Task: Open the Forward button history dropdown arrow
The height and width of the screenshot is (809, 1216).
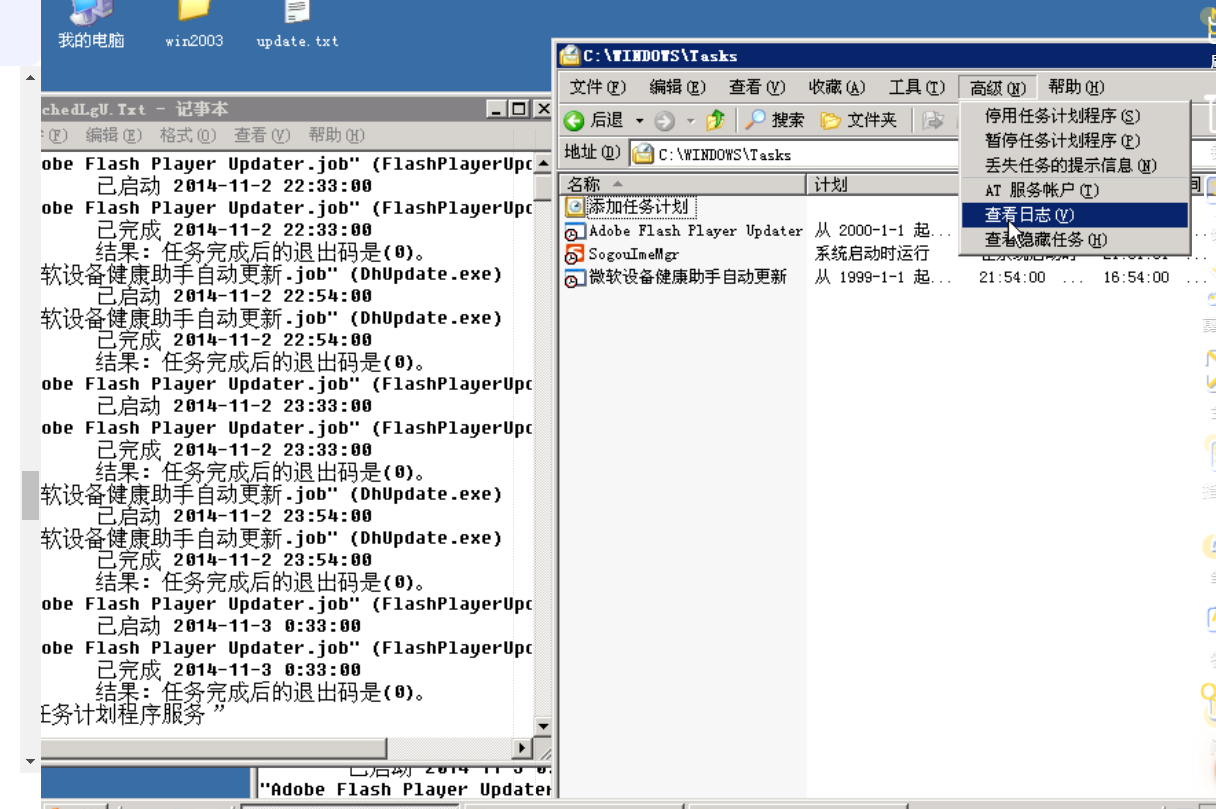Action: 690,121
